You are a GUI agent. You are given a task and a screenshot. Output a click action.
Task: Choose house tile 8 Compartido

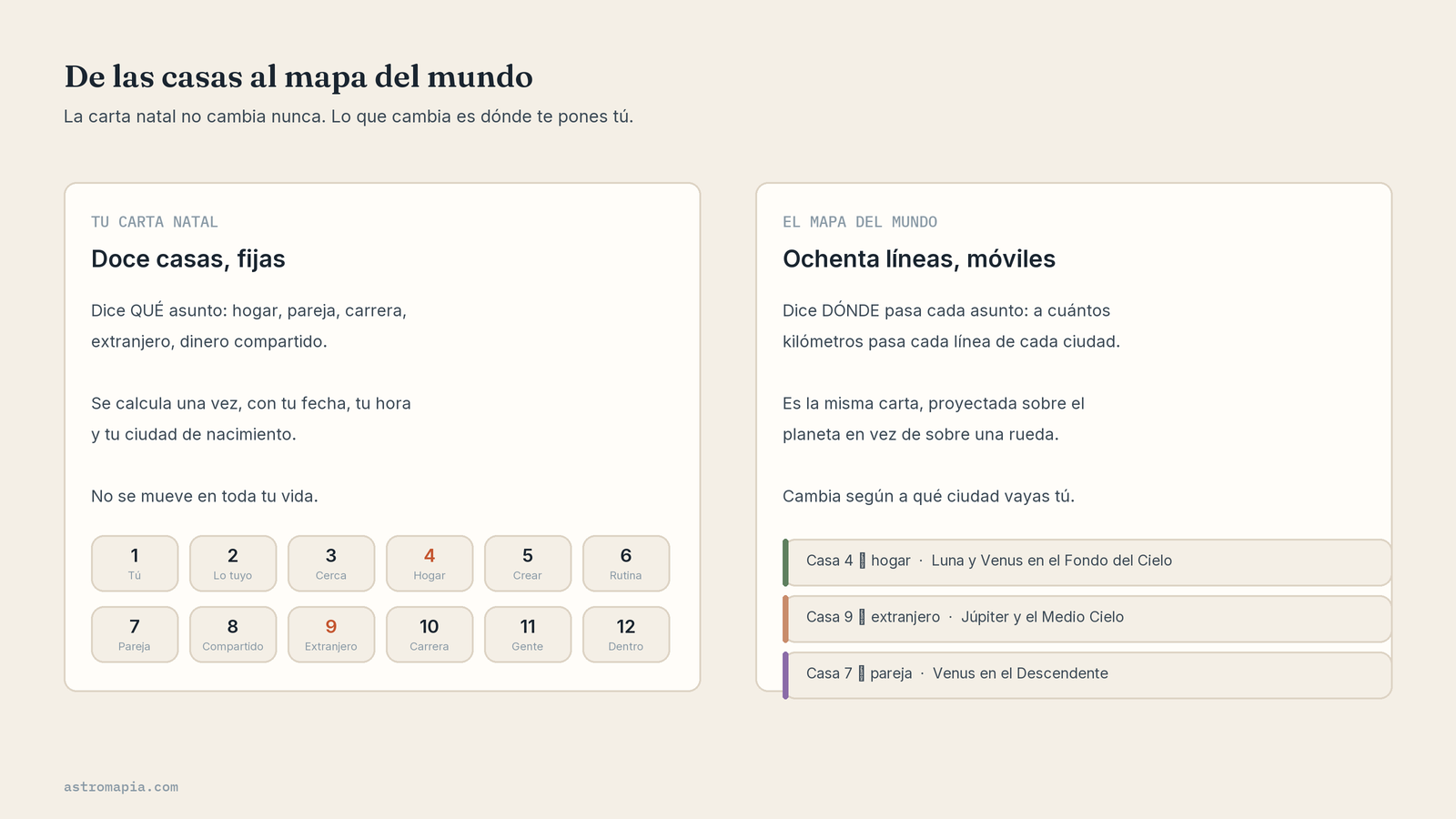(233, 634)
